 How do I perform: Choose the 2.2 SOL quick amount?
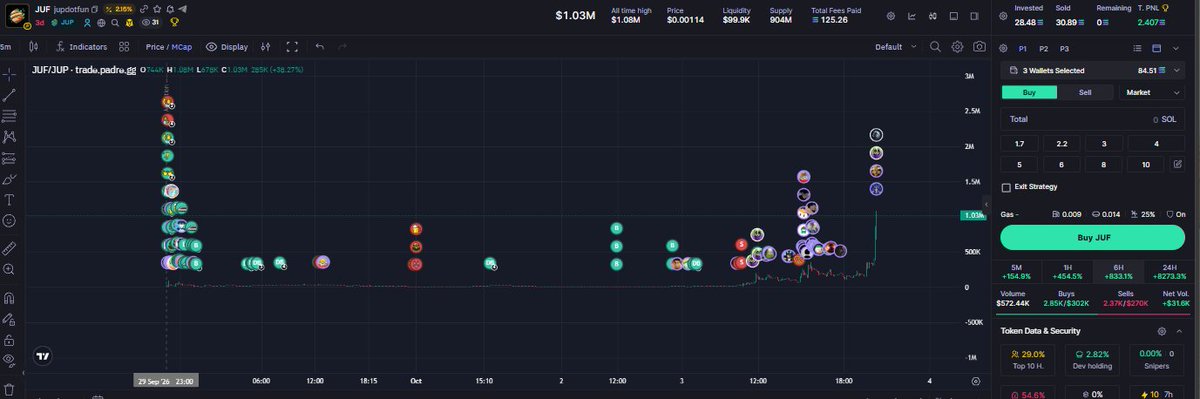pyautogui.click(x=1061, y=144)
